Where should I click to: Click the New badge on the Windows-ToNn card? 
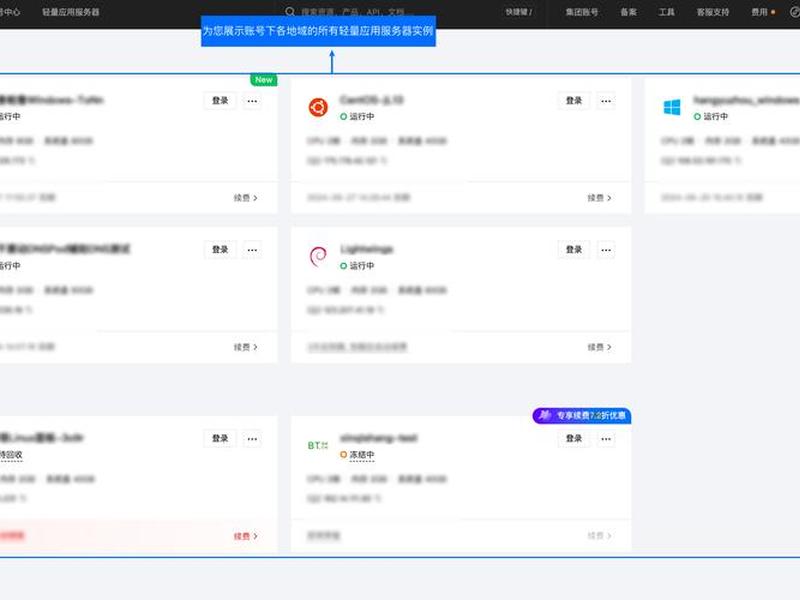tap(263, 80)
